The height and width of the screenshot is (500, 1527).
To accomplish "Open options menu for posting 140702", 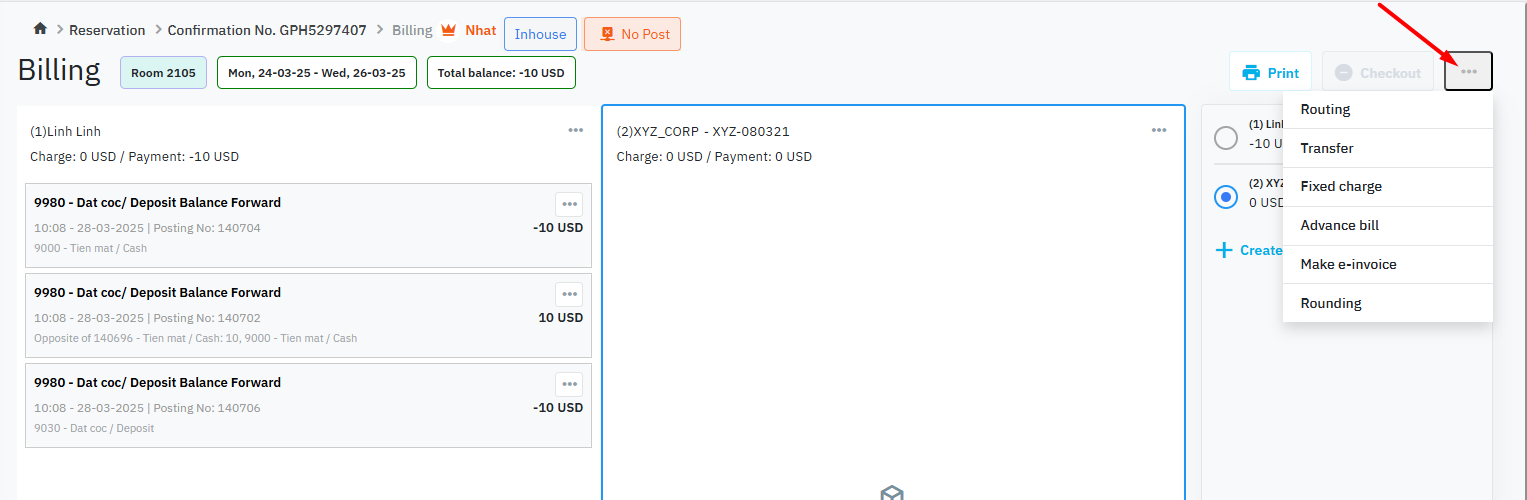I will 569,294.
